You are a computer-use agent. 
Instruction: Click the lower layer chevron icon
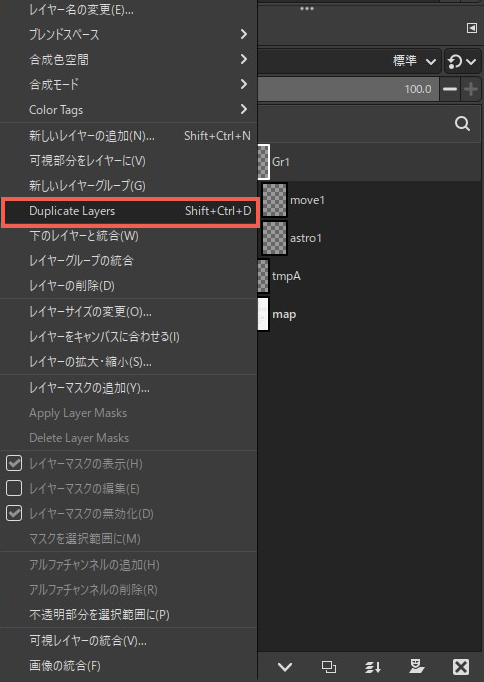(285, 666)
